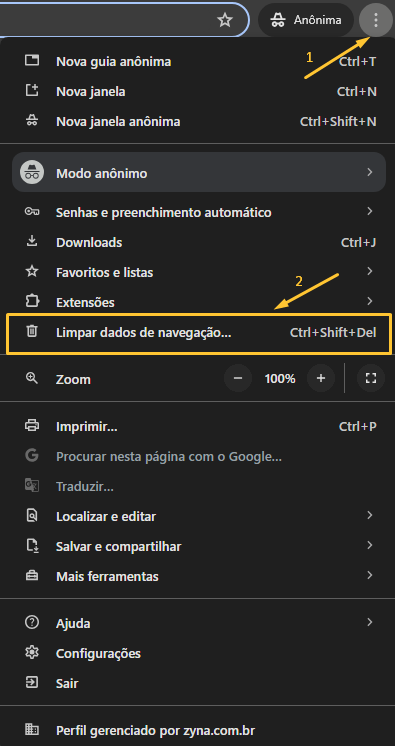Screen dimensions: 395x746
Task: Click the fullscreen icon next to zoom
Action: pos(371,379)
